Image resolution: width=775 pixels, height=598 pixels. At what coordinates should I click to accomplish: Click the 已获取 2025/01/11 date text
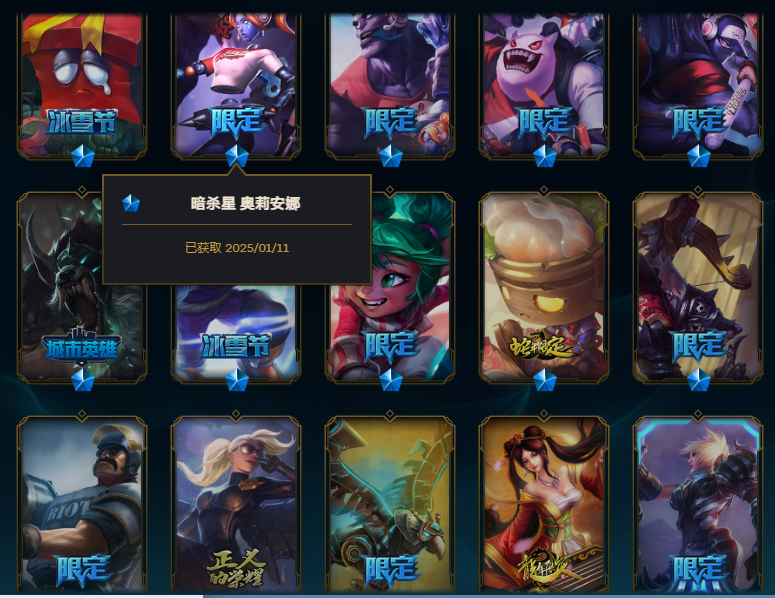237,248
